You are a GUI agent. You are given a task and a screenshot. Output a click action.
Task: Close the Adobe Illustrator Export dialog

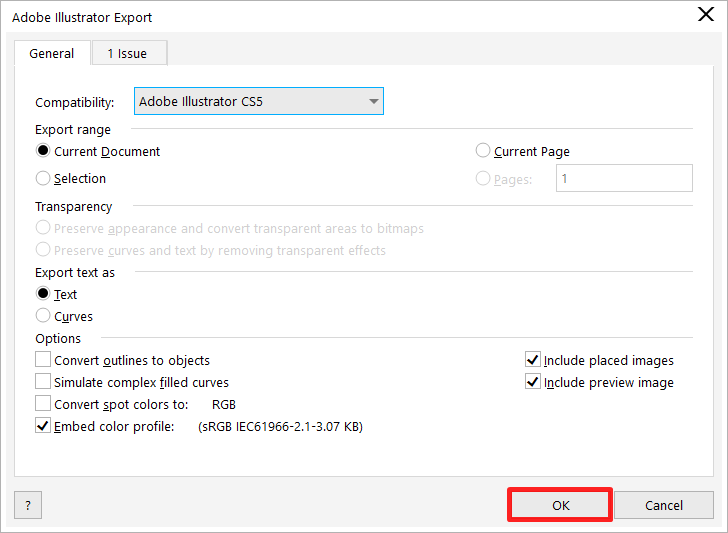click(x=706, y=14)
